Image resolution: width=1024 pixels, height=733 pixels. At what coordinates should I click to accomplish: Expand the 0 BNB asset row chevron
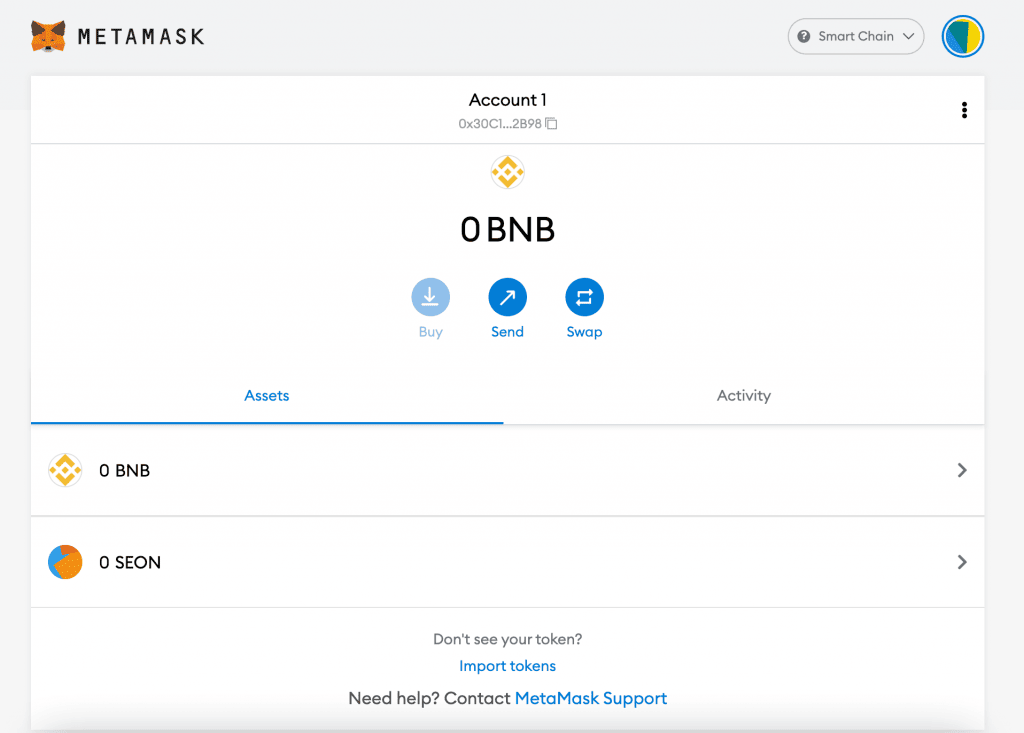[x=962, y=470]
